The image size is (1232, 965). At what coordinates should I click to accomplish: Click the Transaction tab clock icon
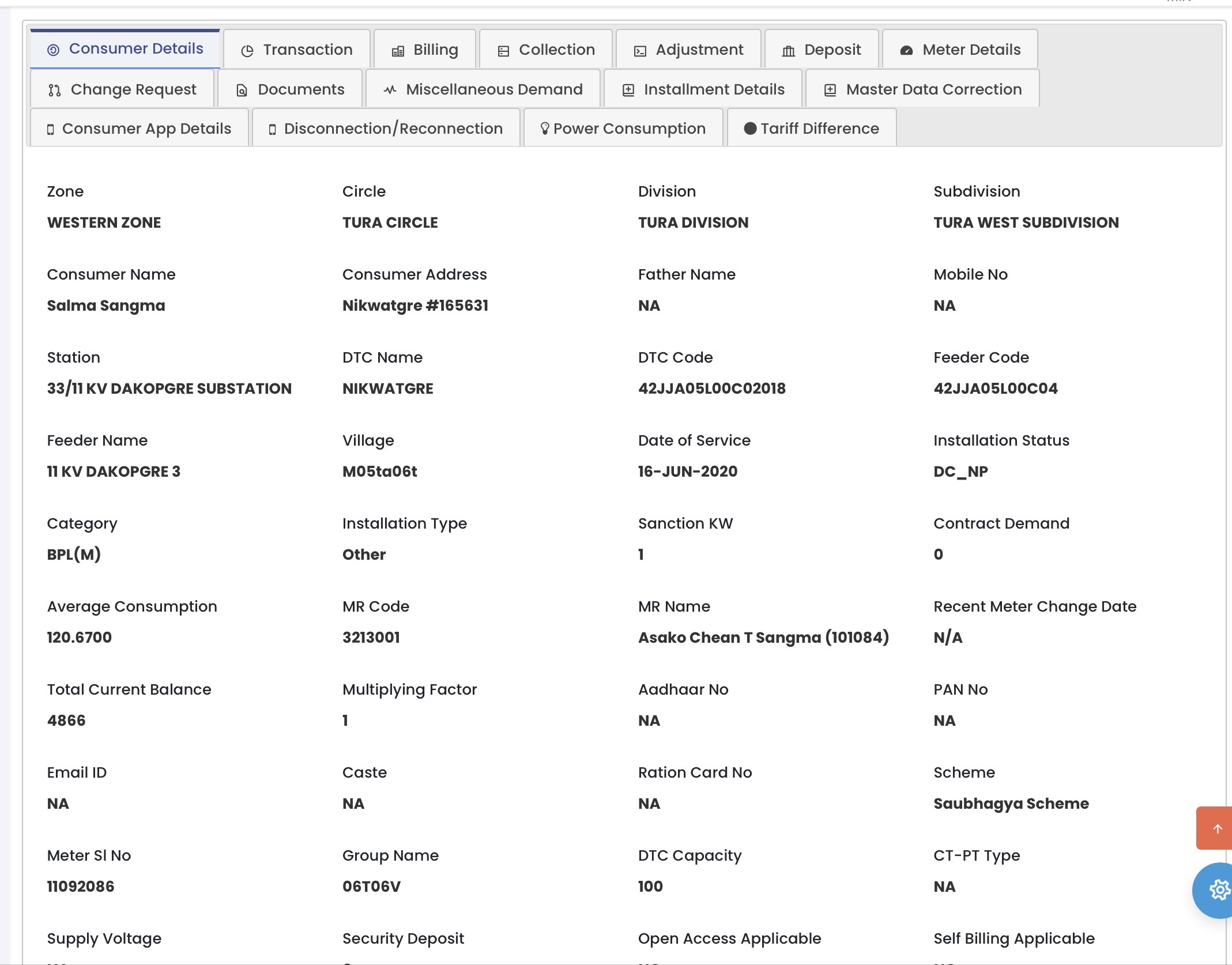(x=247, y=51)
